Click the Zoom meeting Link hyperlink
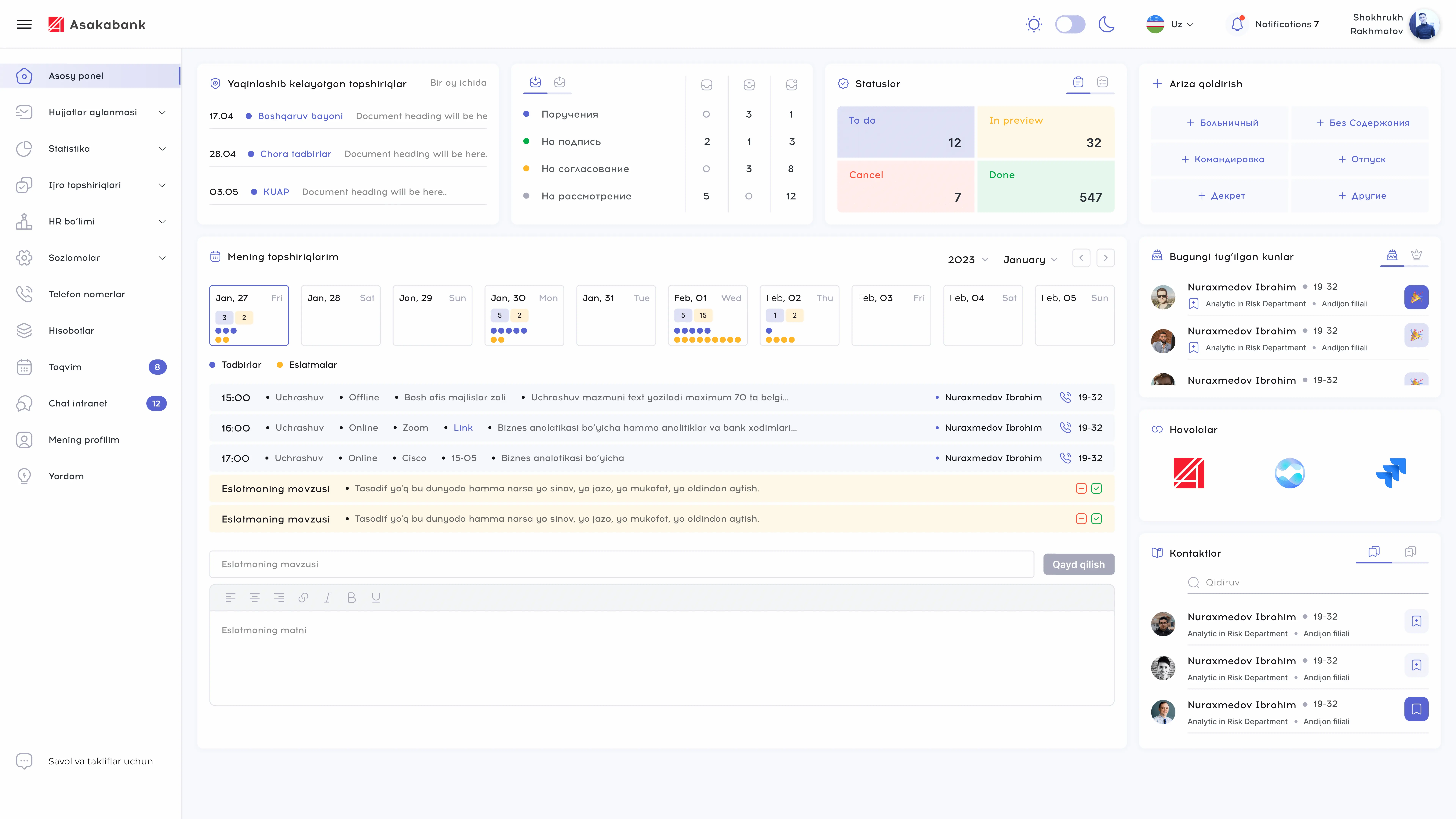Screen dimensions: 1456x819 [463, 427]
